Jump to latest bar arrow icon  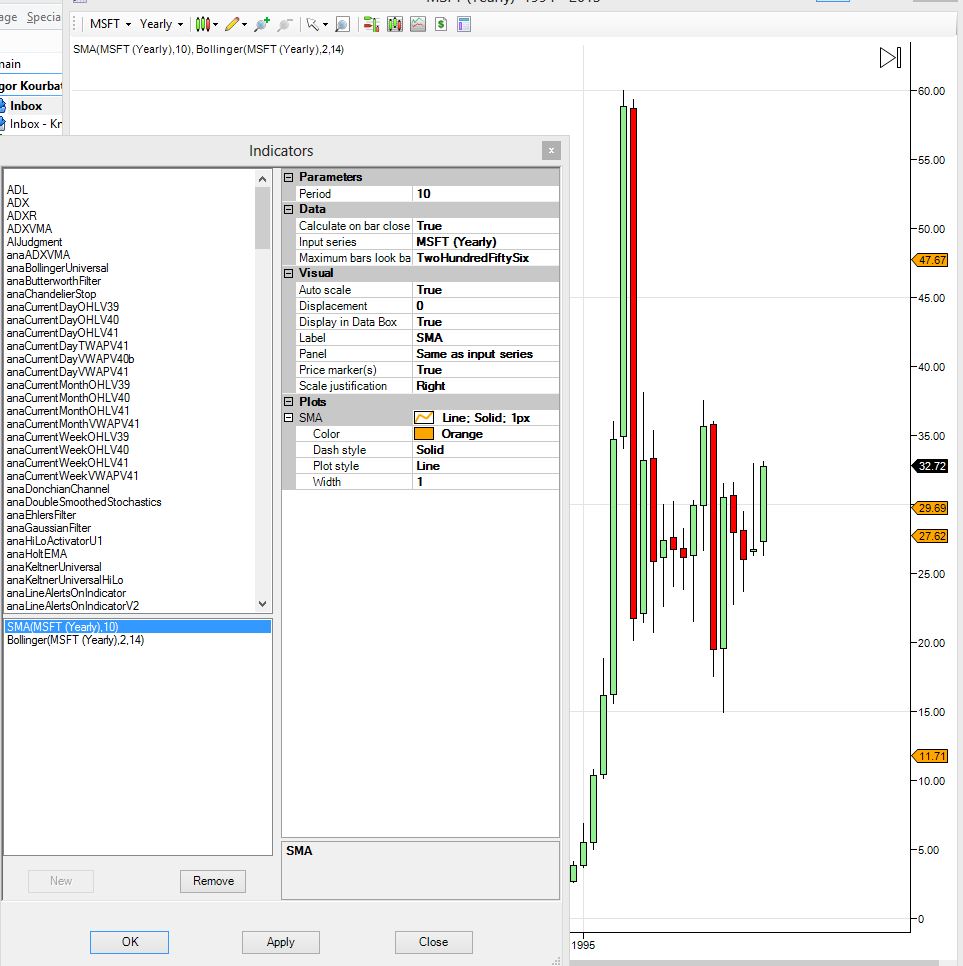coord(890,58)
